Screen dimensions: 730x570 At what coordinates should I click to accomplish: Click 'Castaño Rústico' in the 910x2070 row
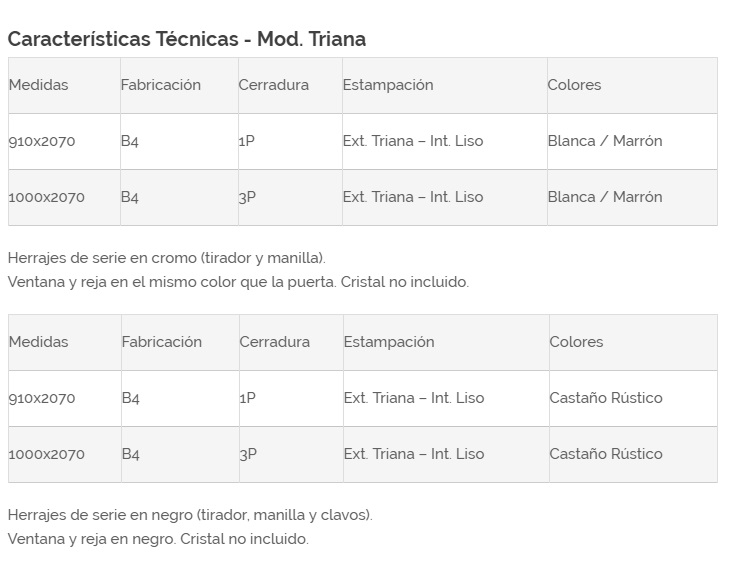[x=605, y=398]
